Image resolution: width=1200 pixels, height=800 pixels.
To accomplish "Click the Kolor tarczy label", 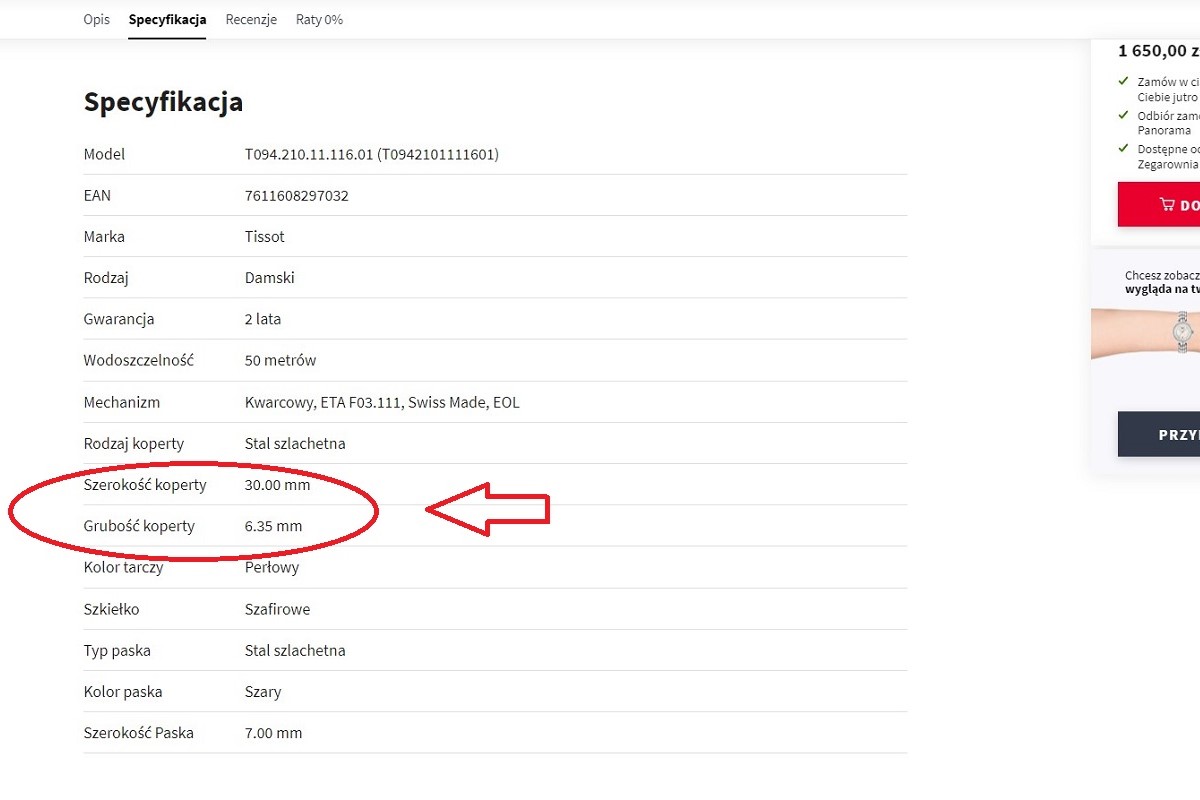I will pyautogui.click(x=124, y=567).
